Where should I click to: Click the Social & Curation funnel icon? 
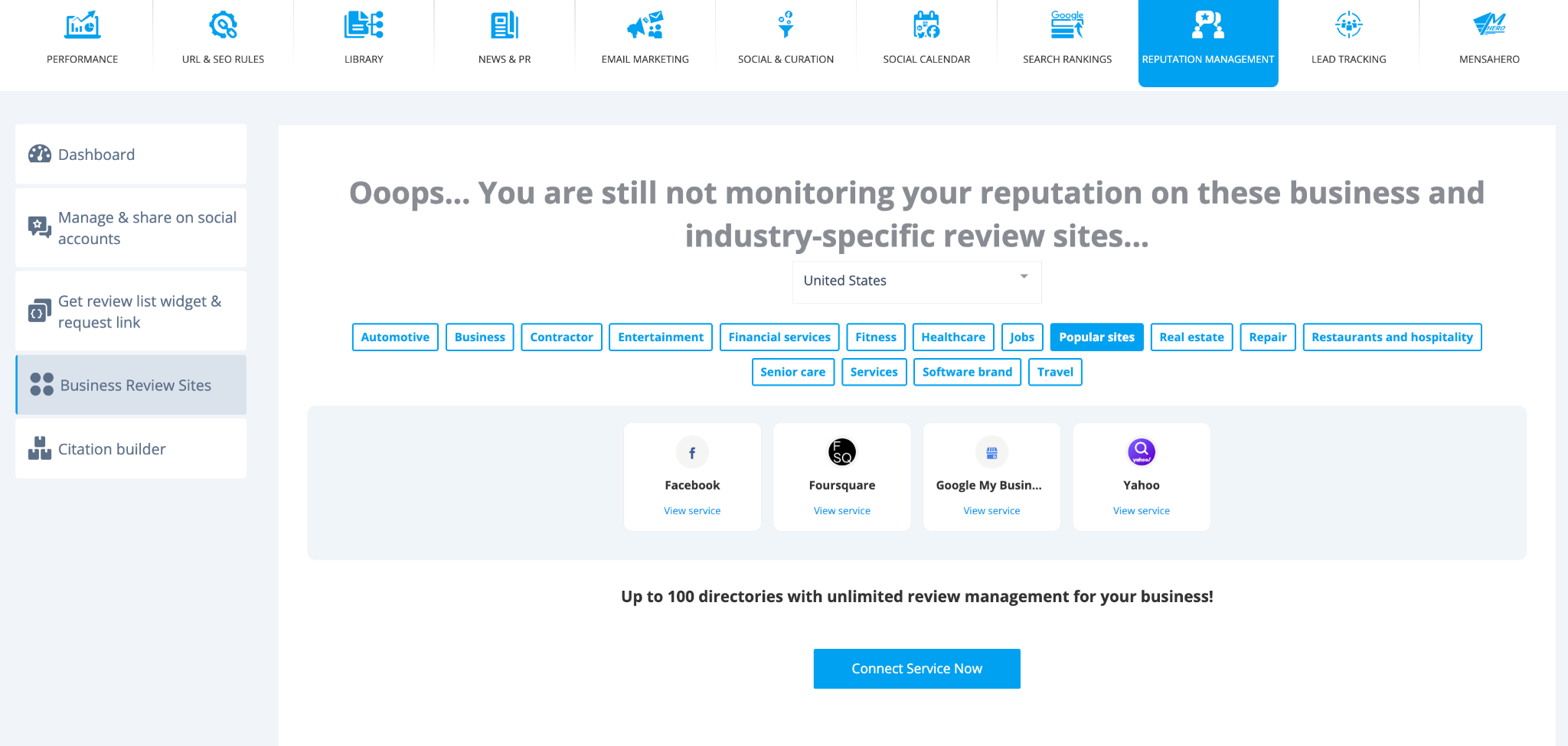point(786,25)
